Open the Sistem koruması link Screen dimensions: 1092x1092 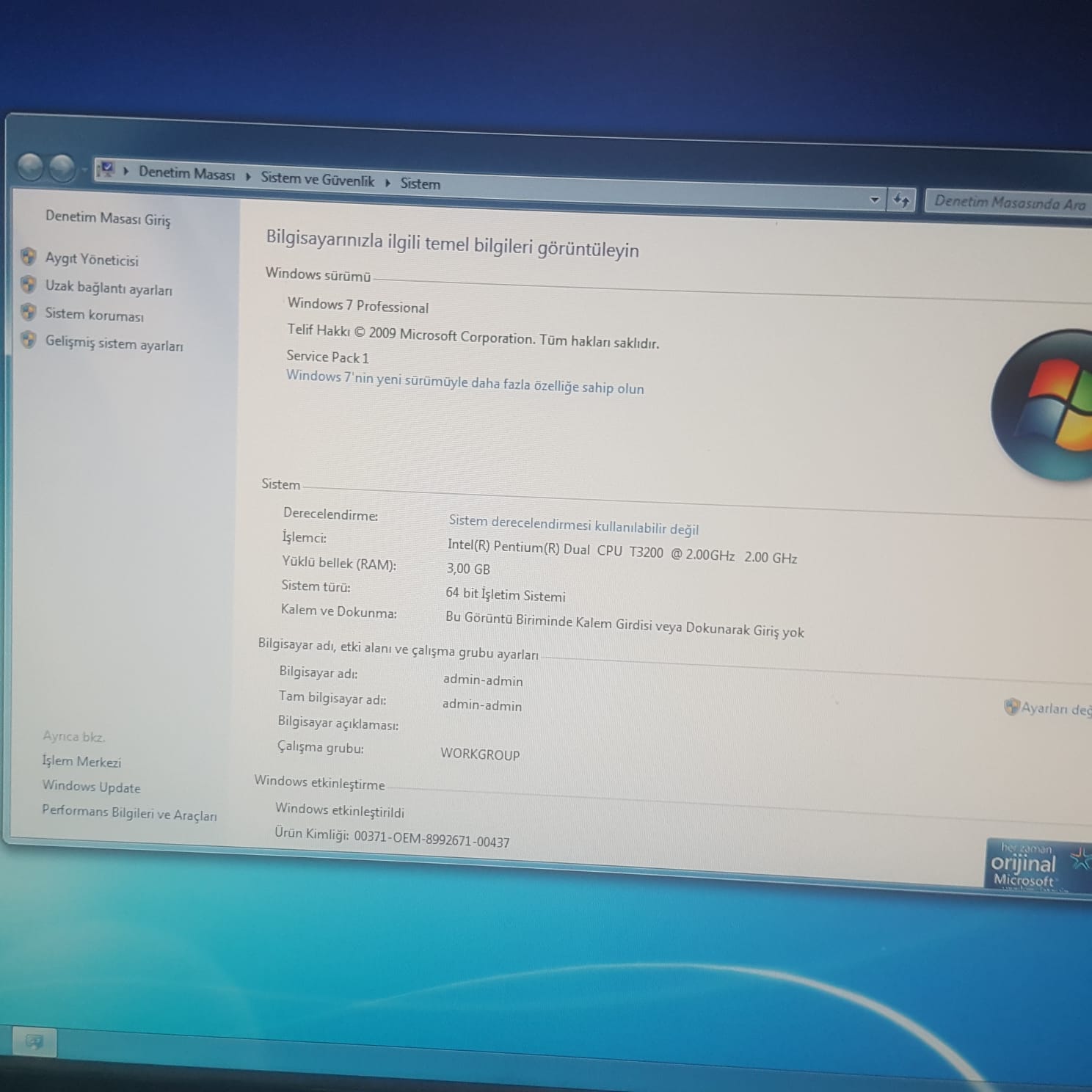[x=95, y=315]
